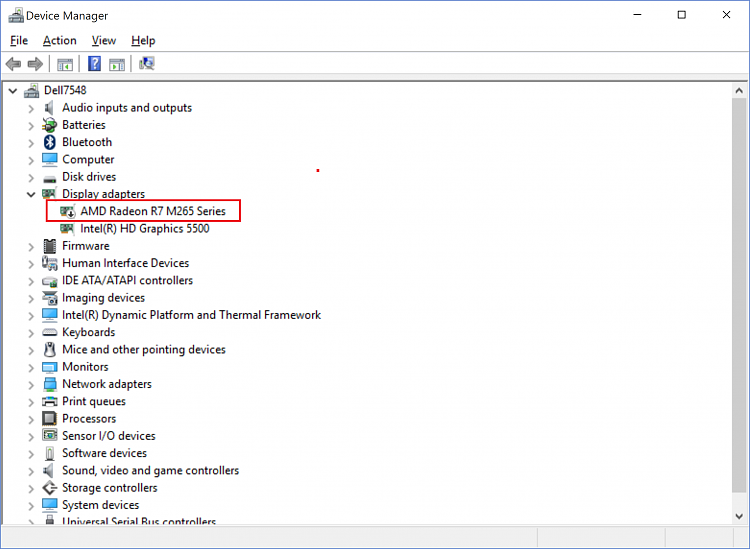Viewport: 750px width, 549px height.
Task: Click the Batteries icon
Action: point(49,125)
